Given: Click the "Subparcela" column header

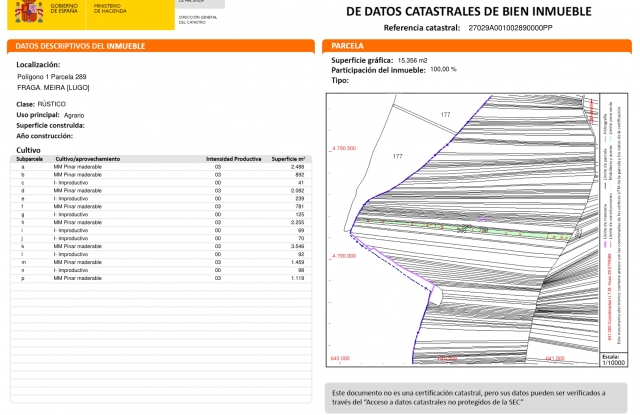Looking at the screenshot, I should 29,159.
